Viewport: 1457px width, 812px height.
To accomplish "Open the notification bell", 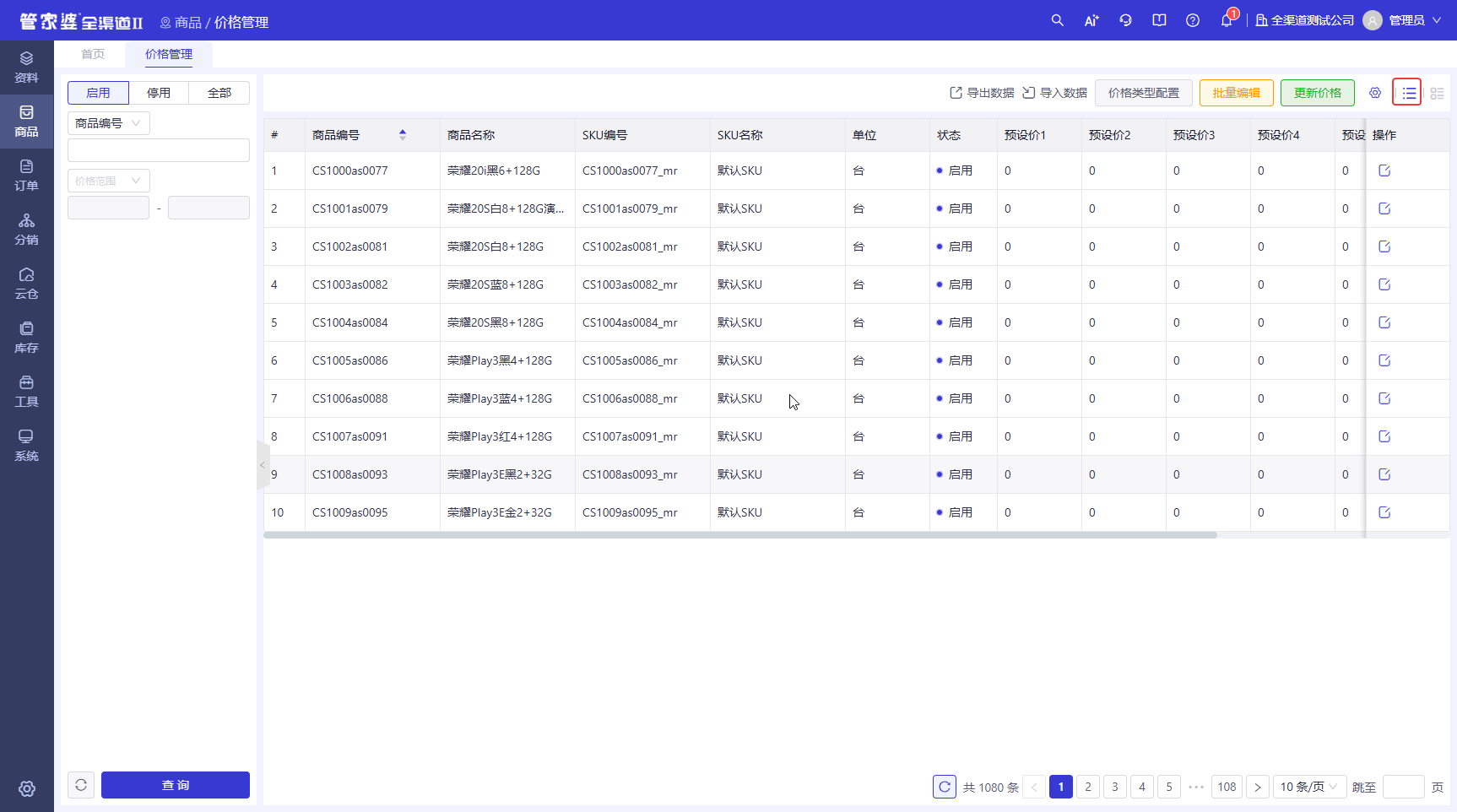I will pos(1227,20).
